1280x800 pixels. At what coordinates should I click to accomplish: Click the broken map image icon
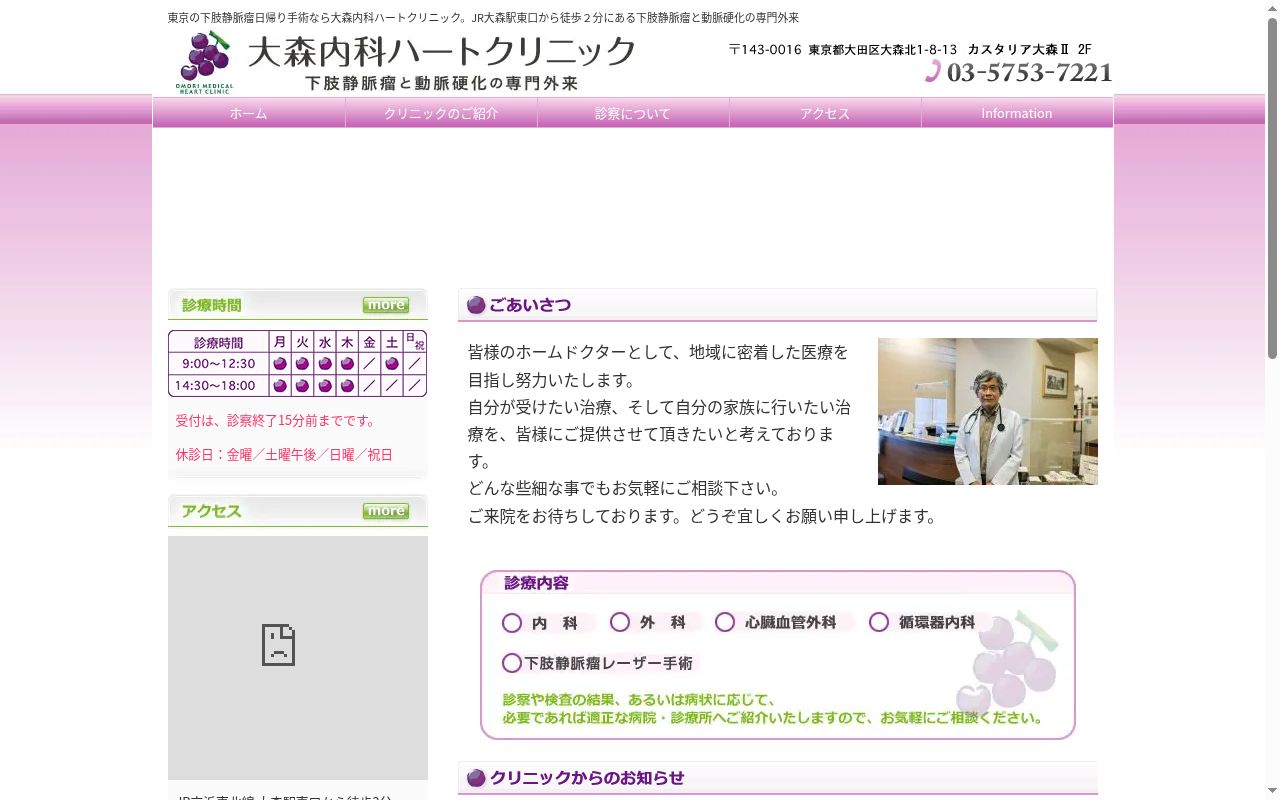click(278, 645)
